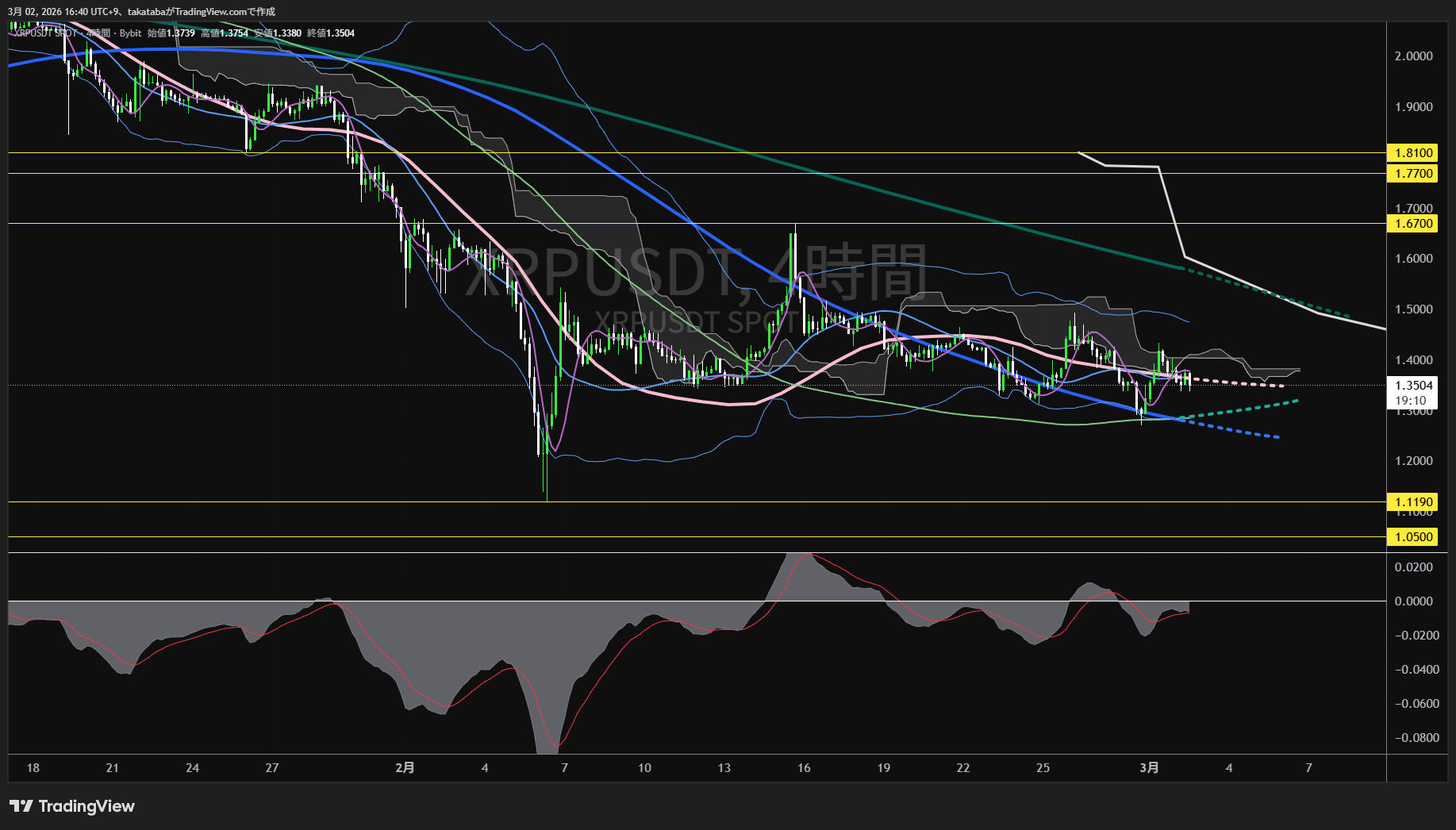Viewport: 1456px width, 830px height.
Task: Click the 19:10 candle countdown timer
Action: pyautogui.click(x=1410, y=401)
